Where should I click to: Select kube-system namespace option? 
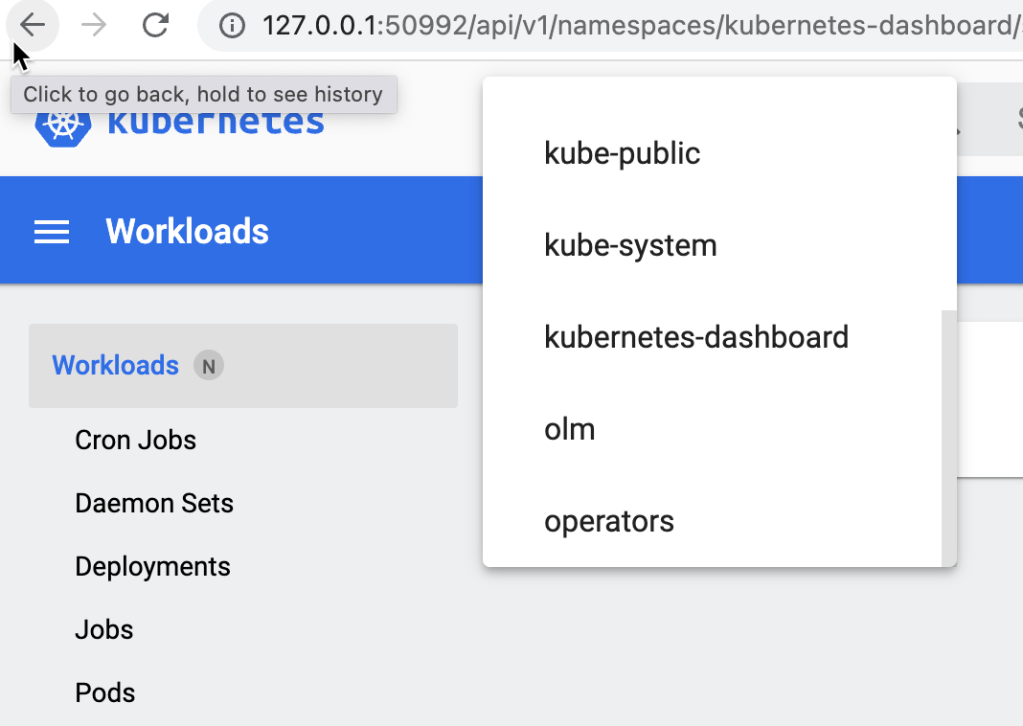[630, 246]
